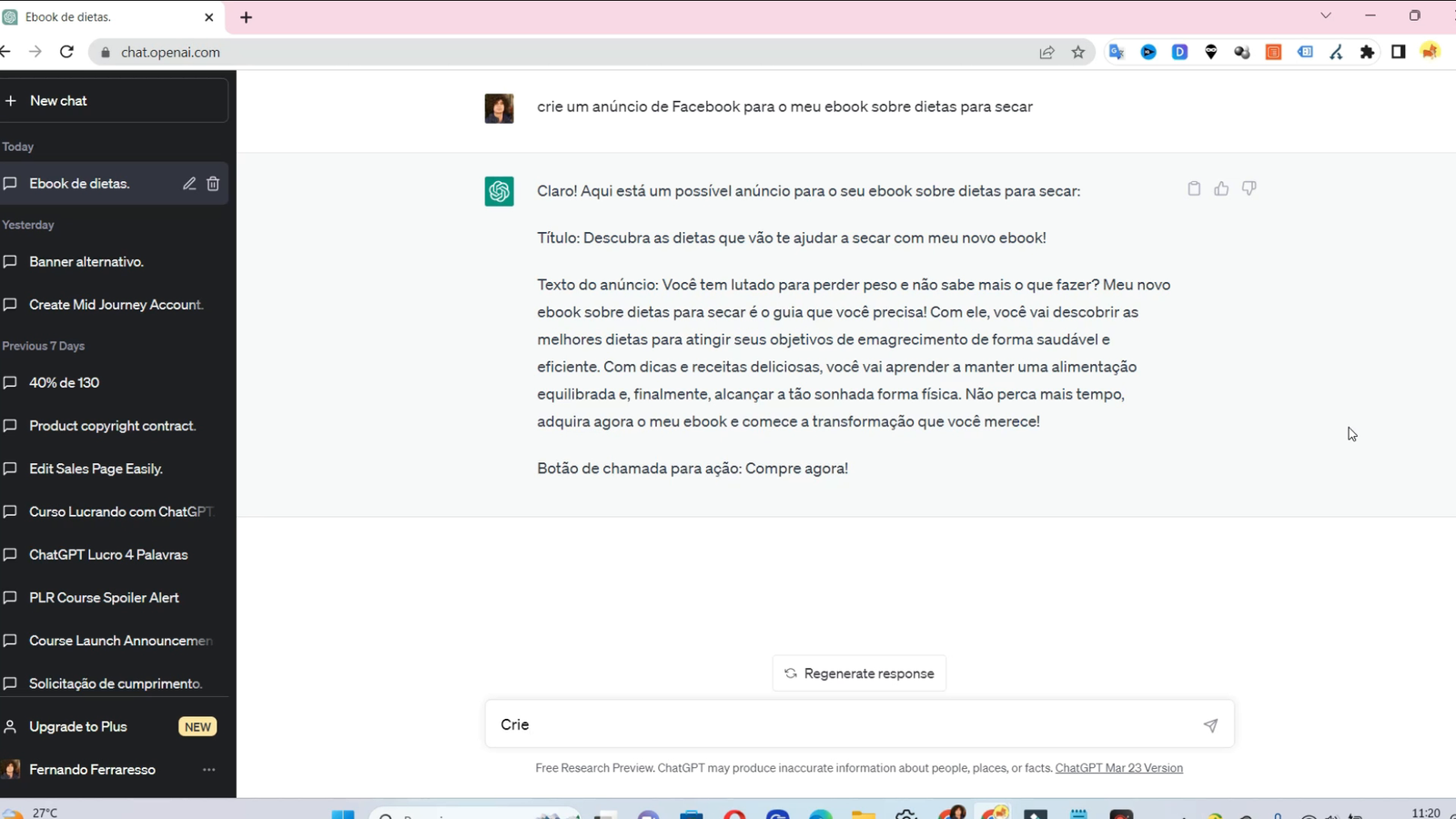The image size is (1456, 819).
Task: Open the PLR Course Spoiler Alert chat
Action: click(112, 597)
